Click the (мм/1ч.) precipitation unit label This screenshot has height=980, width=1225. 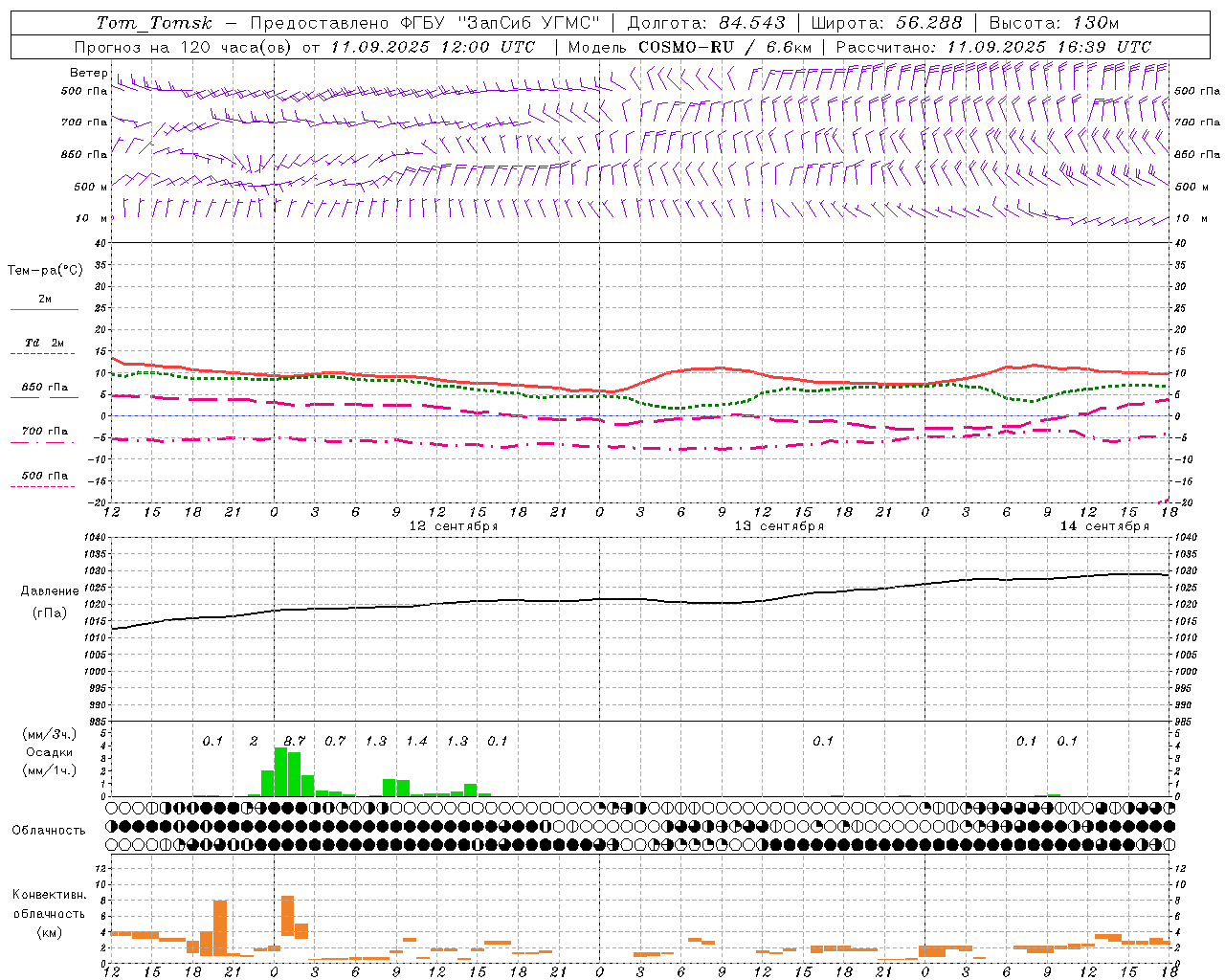click(x=49, y=770)
